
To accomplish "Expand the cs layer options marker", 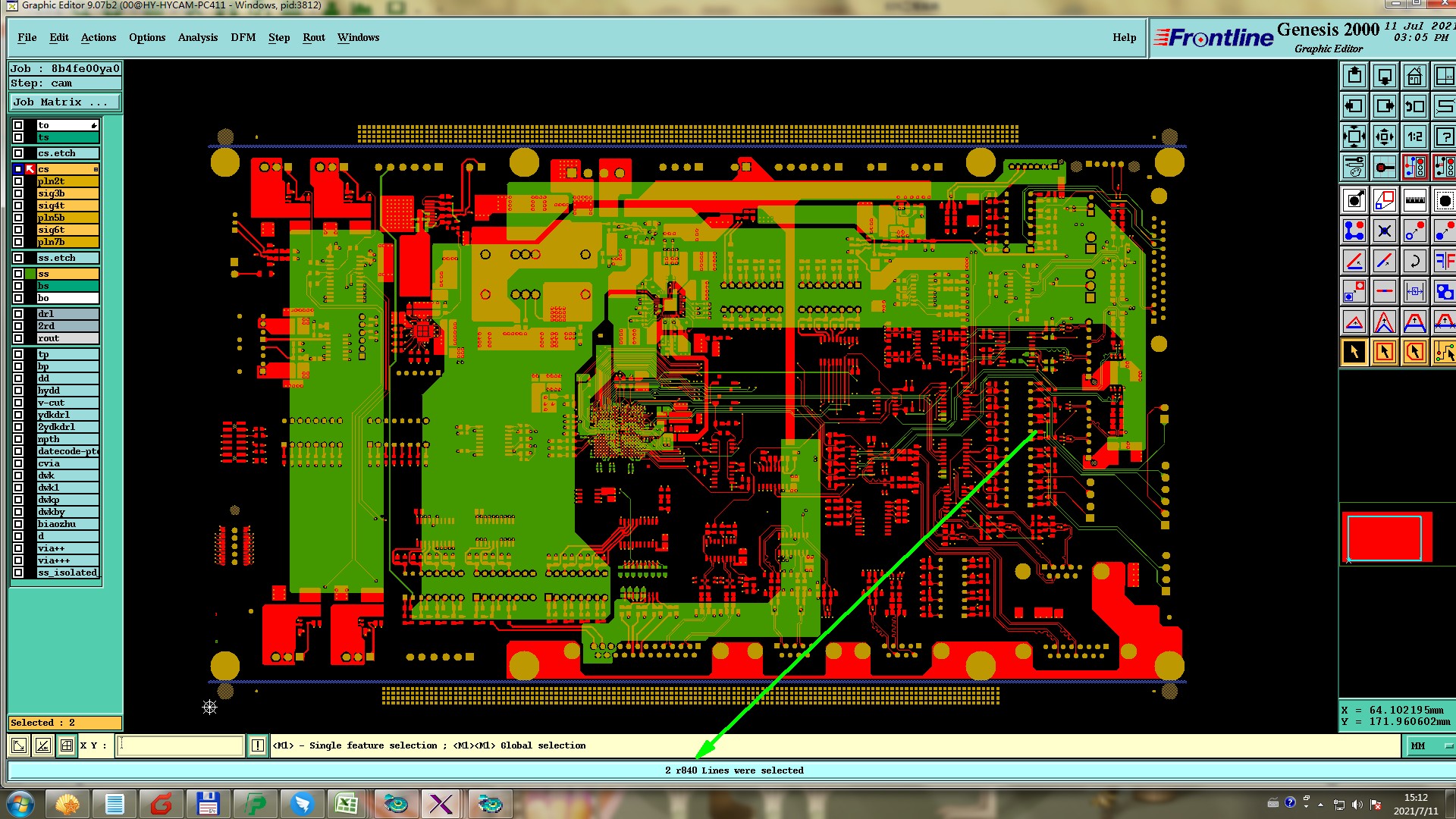I will pos(96,169).
